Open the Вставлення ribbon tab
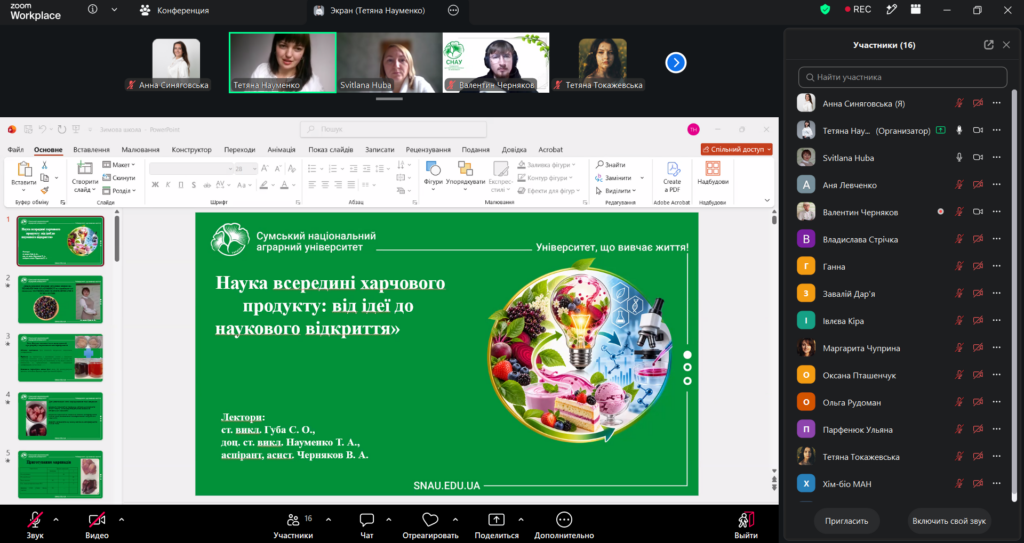 [91, 150]
